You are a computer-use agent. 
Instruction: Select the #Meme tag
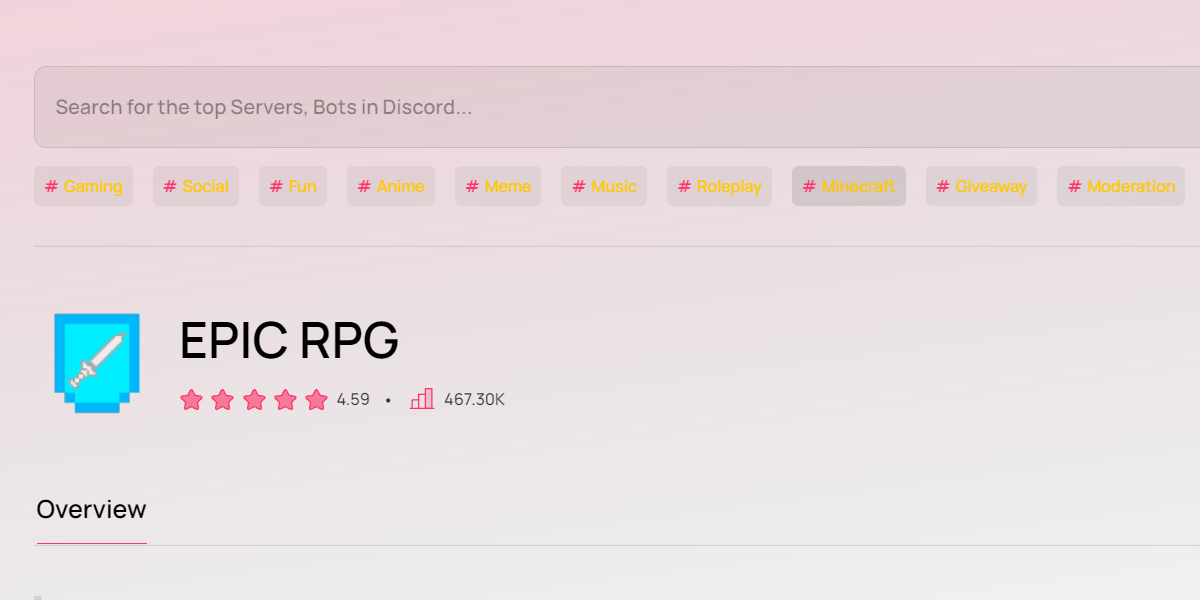coord(497,185)
